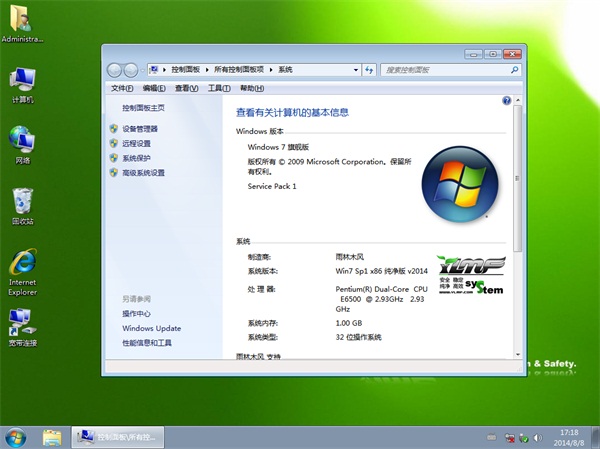The height and width of the screenshot is (449, 600).
Task: Open the 文件(F) menu
Action: click(122, 88)
